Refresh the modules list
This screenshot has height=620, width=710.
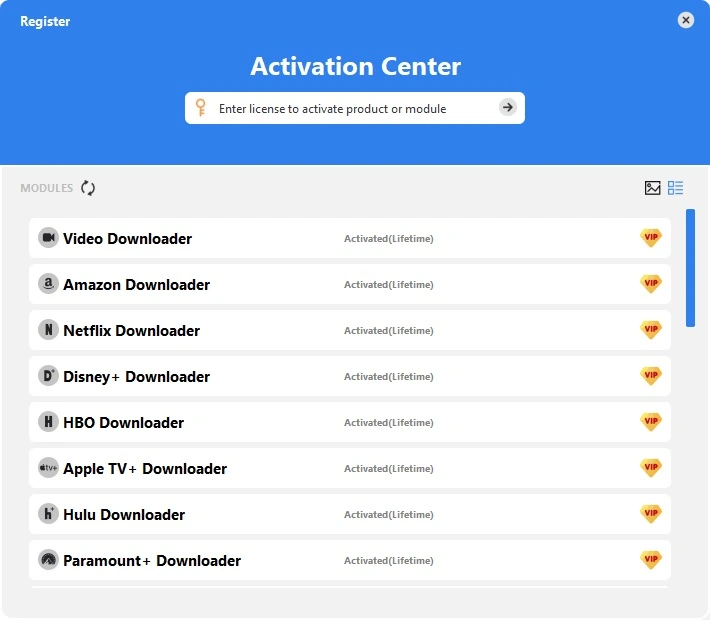tap(88, 188)
